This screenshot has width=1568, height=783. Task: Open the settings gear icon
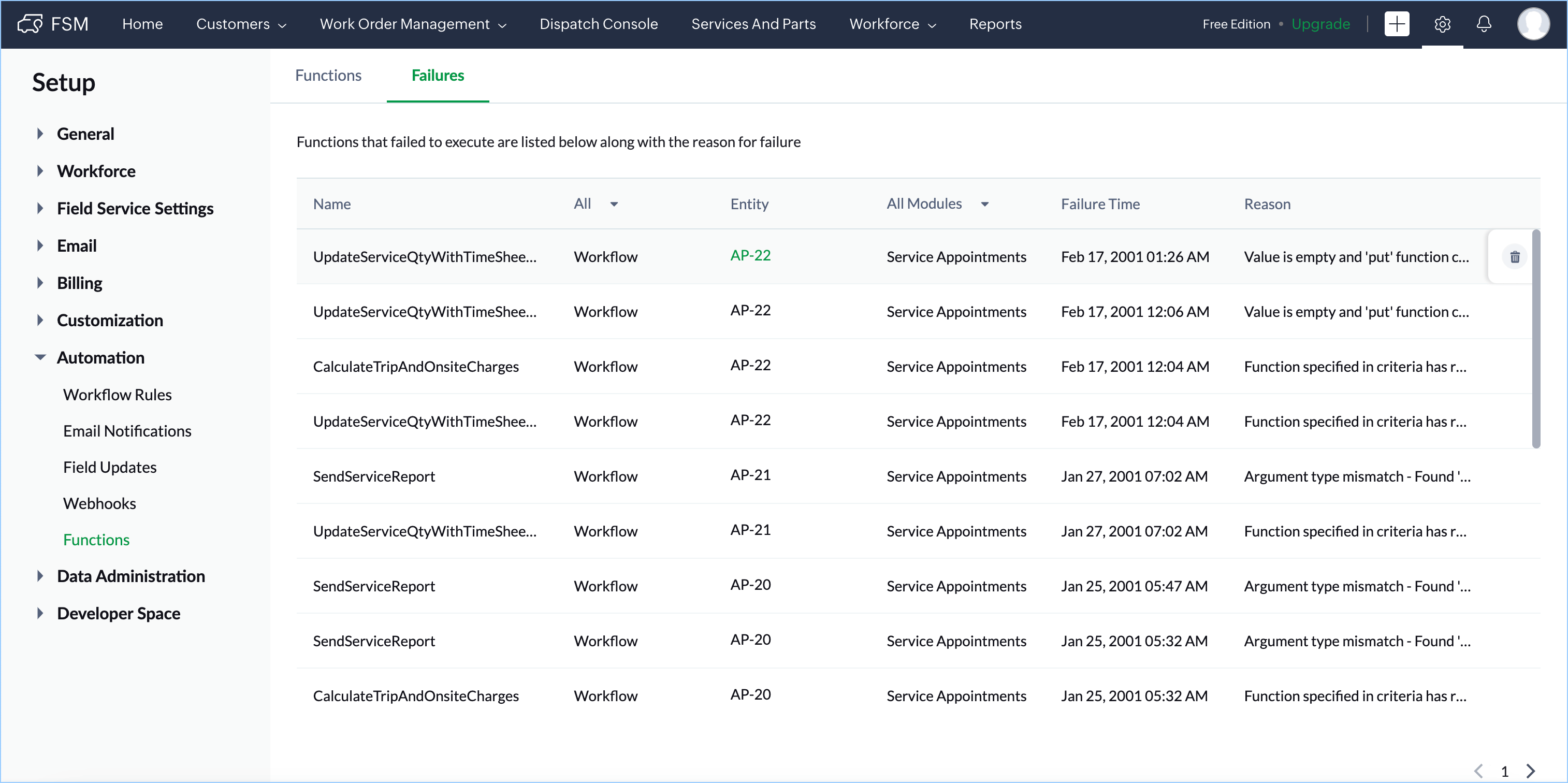pos(1442,24)
